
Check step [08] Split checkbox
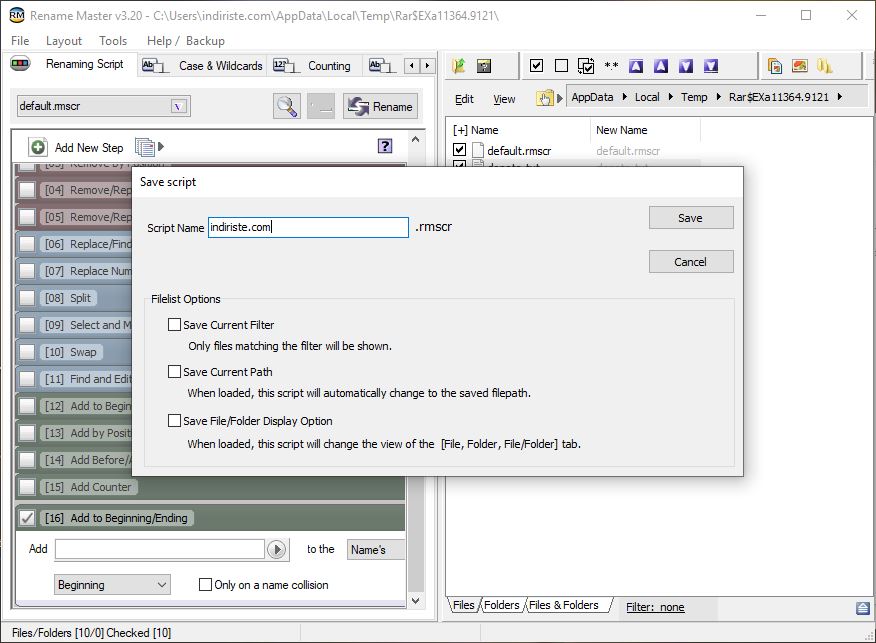coord(27,298)
